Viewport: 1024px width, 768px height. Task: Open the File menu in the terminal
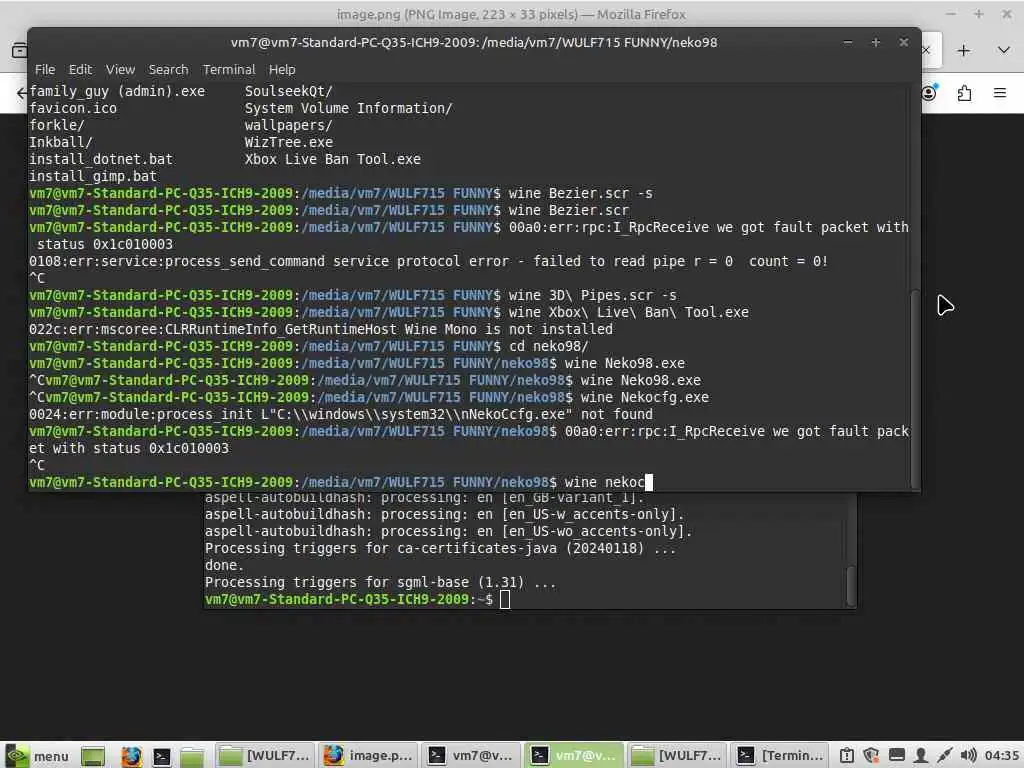tap(44, 69)
